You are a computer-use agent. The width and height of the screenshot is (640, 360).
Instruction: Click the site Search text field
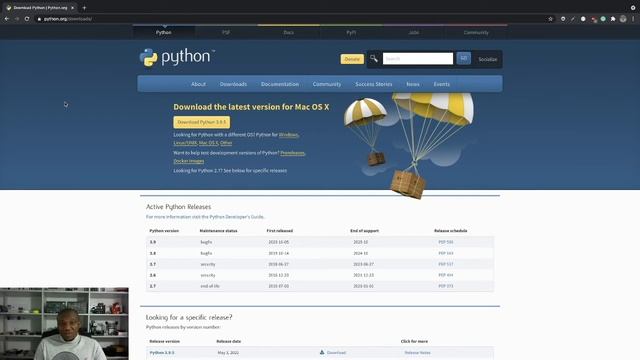click(418, 59)
